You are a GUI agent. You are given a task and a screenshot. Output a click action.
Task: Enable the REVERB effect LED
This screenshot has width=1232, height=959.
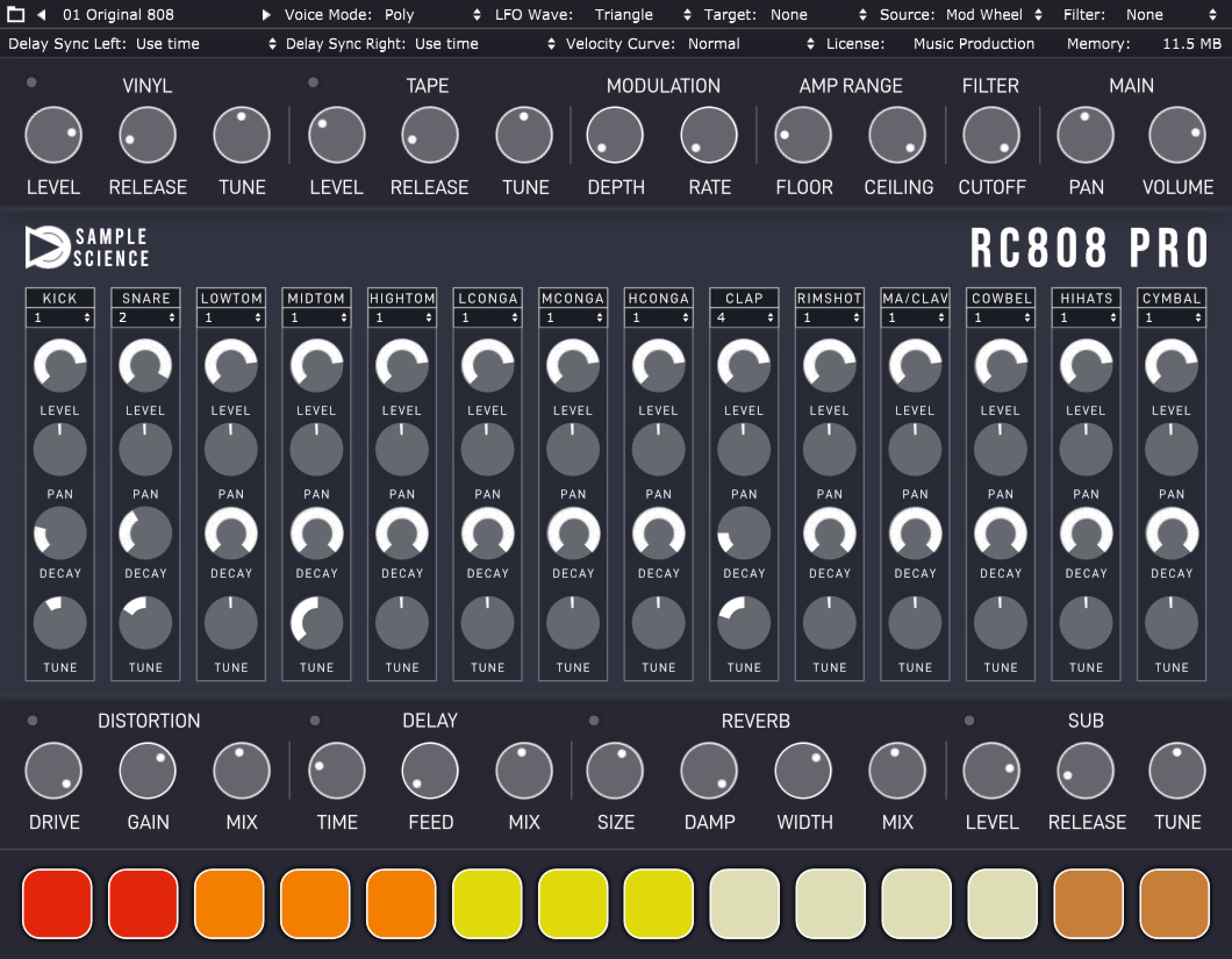click(593, 721)
